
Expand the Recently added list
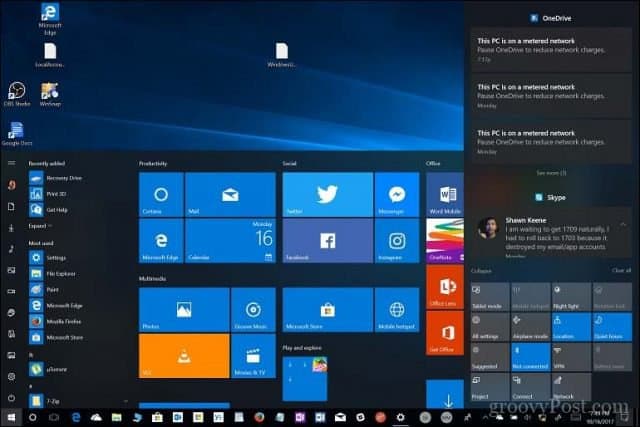pyautogui.click(x=40, y=226)
